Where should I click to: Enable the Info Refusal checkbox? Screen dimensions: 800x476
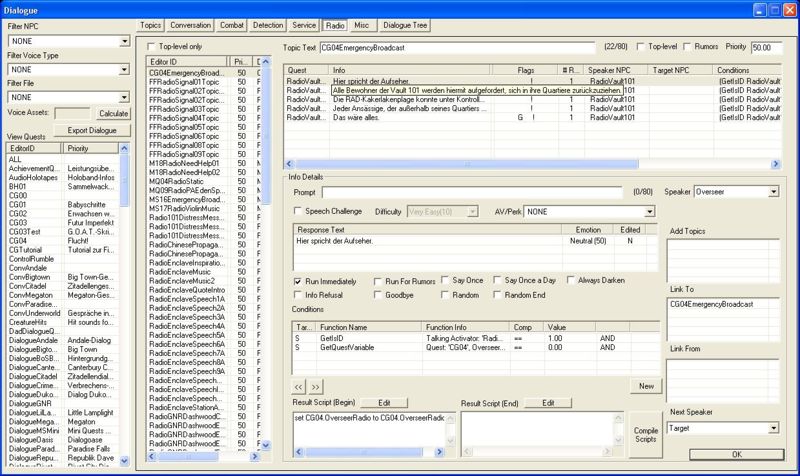click(x=298, y=295)
